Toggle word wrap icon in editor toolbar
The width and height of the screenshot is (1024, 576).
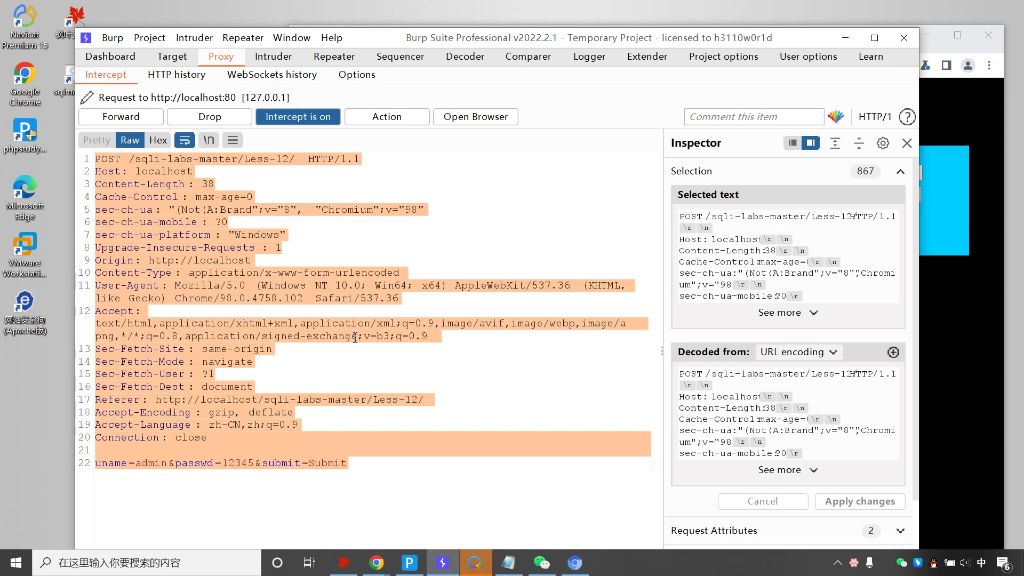tap(185, 140)
